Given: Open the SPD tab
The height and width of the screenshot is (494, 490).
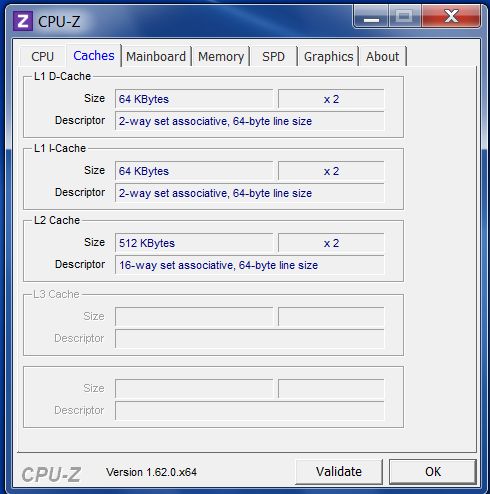Looking at the screenshot, I should (273, 56).
